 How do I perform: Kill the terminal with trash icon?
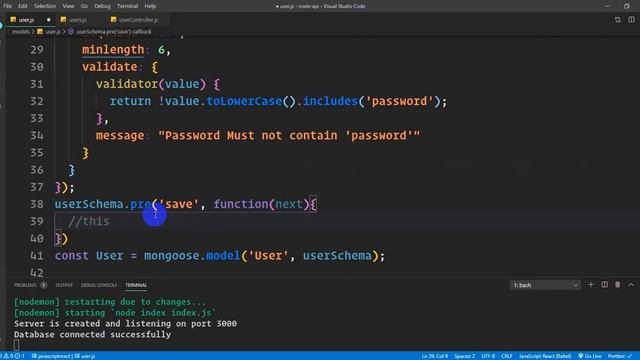(618, 284)
